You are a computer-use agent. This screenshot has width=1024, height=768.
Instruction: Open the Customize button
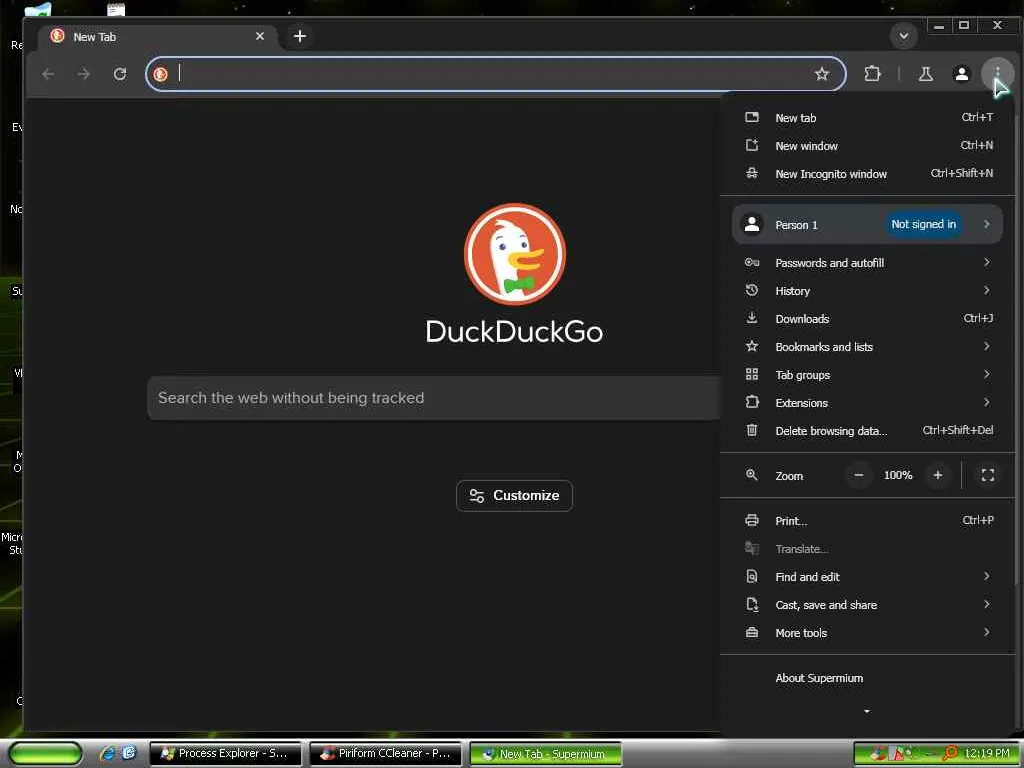[x=515, y=496]
